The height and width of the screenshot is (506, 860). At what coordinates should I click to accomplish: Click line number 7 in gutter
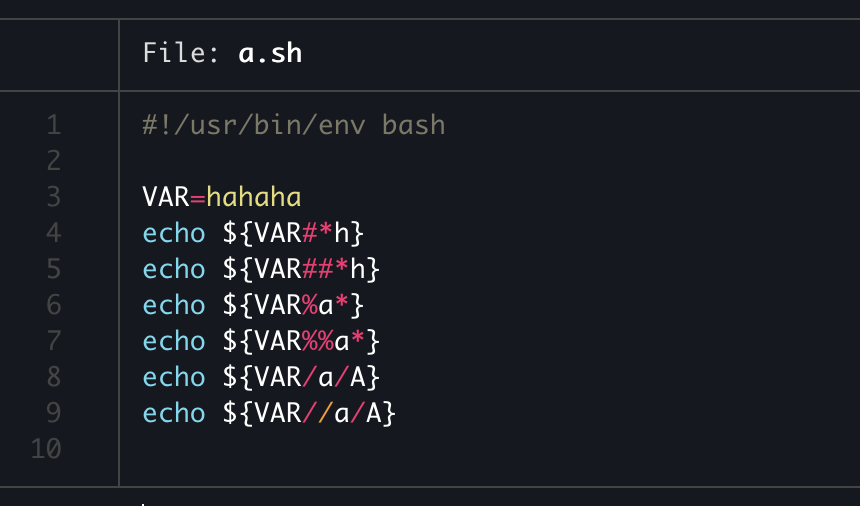(53, 341)
